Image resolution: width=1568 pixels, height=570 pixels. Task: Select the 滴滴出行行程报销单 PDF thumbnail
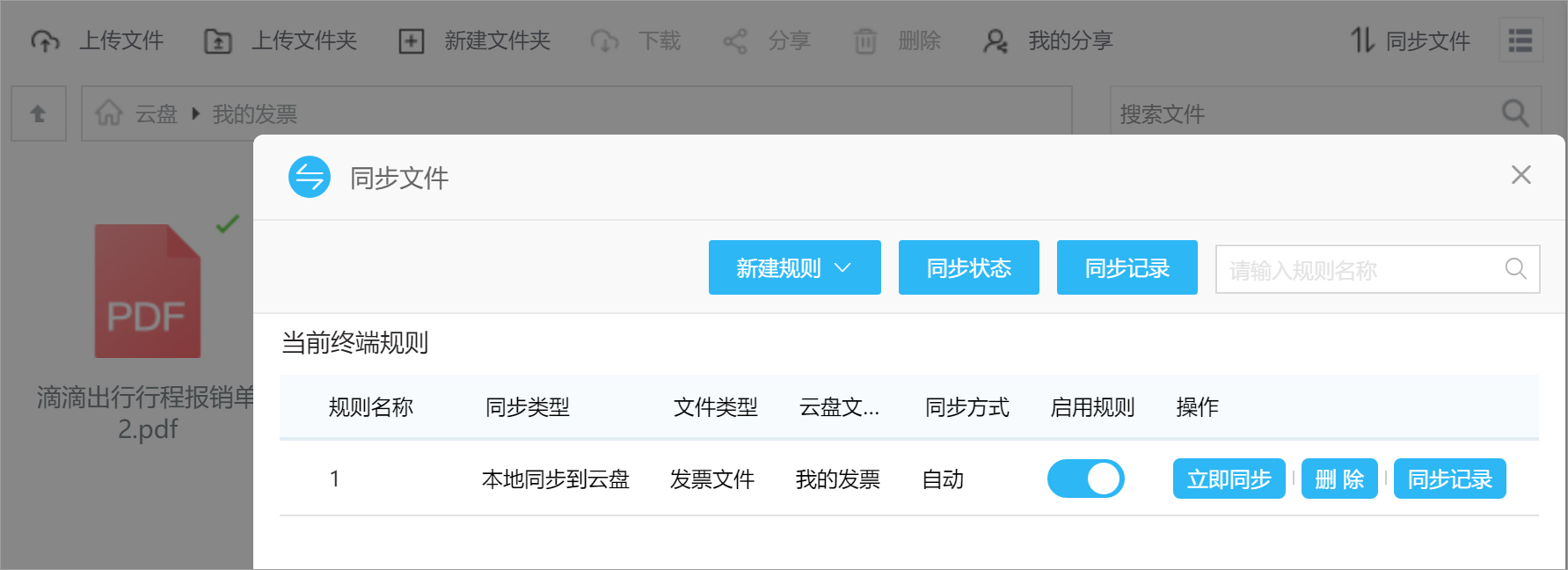point(148,291)
